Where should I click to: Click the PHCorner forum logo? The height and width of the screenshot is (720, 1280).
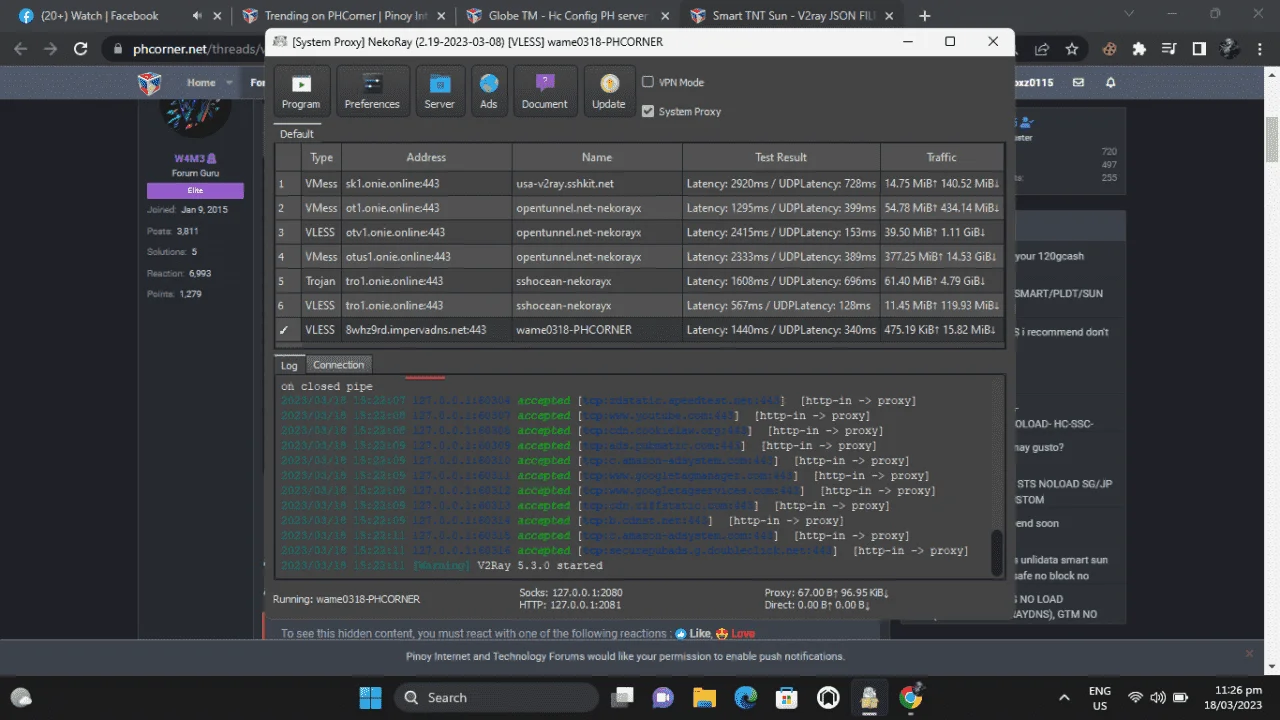pyautogui.click(x=150, y=83)
